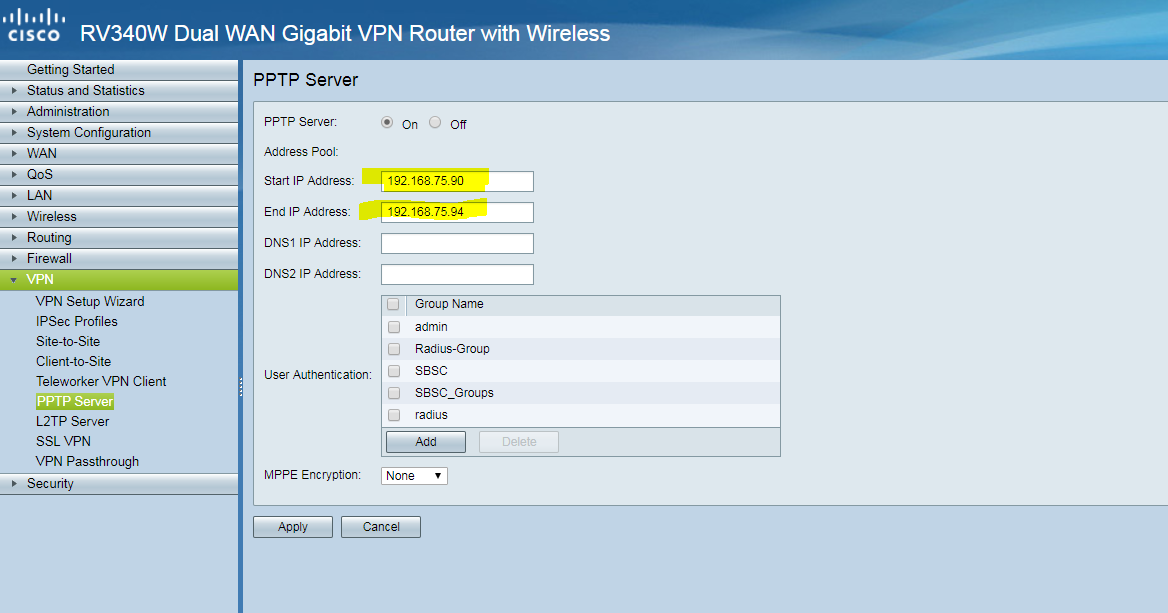The height and width of the screenshot is (613, 1168).
Task: Open the Administration menu
Action: (x=119, y=111)
